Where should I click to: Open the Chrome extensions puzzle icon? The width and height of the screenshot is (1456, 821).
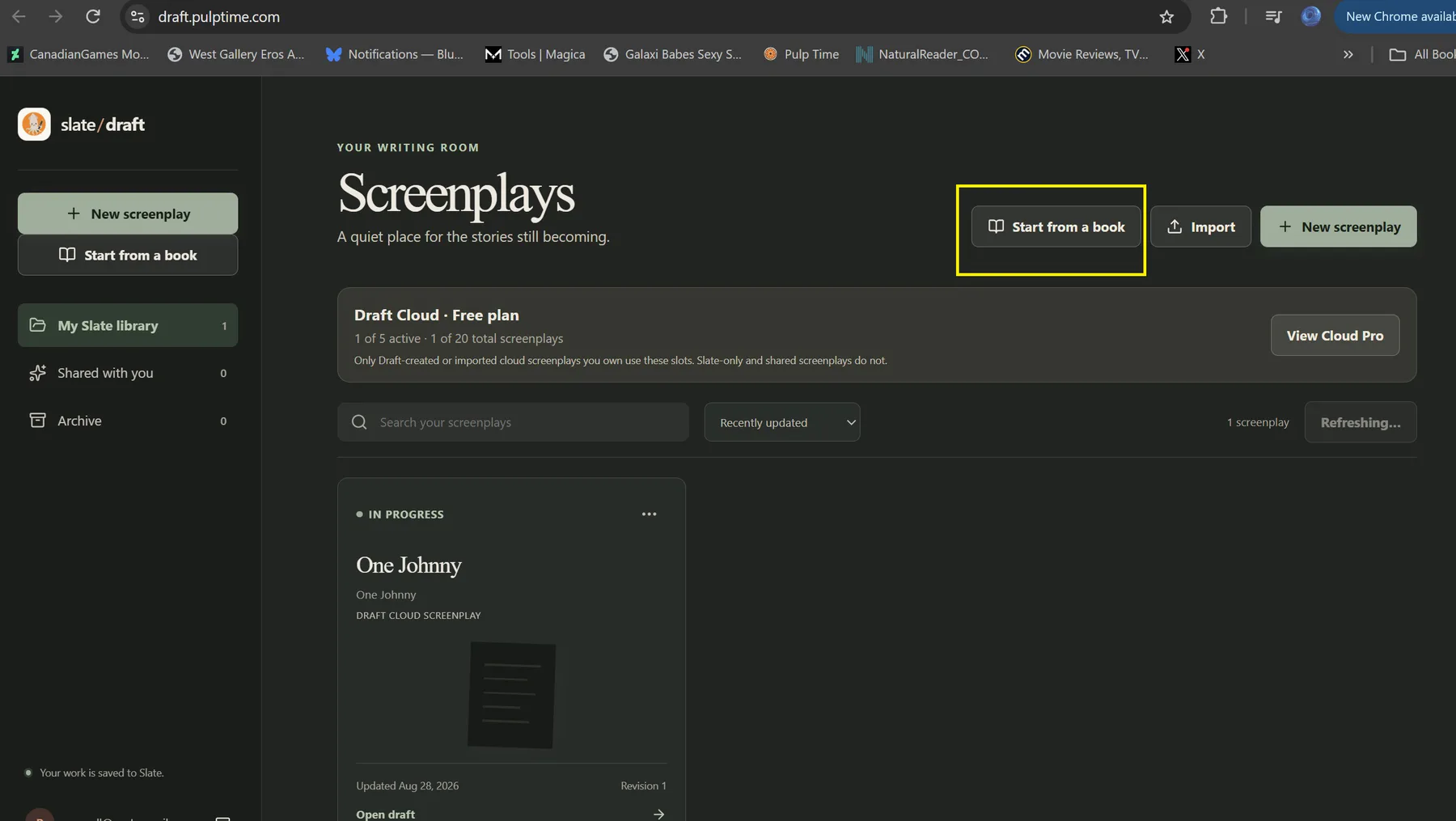pyautogui.click(x=1218, y=16)
